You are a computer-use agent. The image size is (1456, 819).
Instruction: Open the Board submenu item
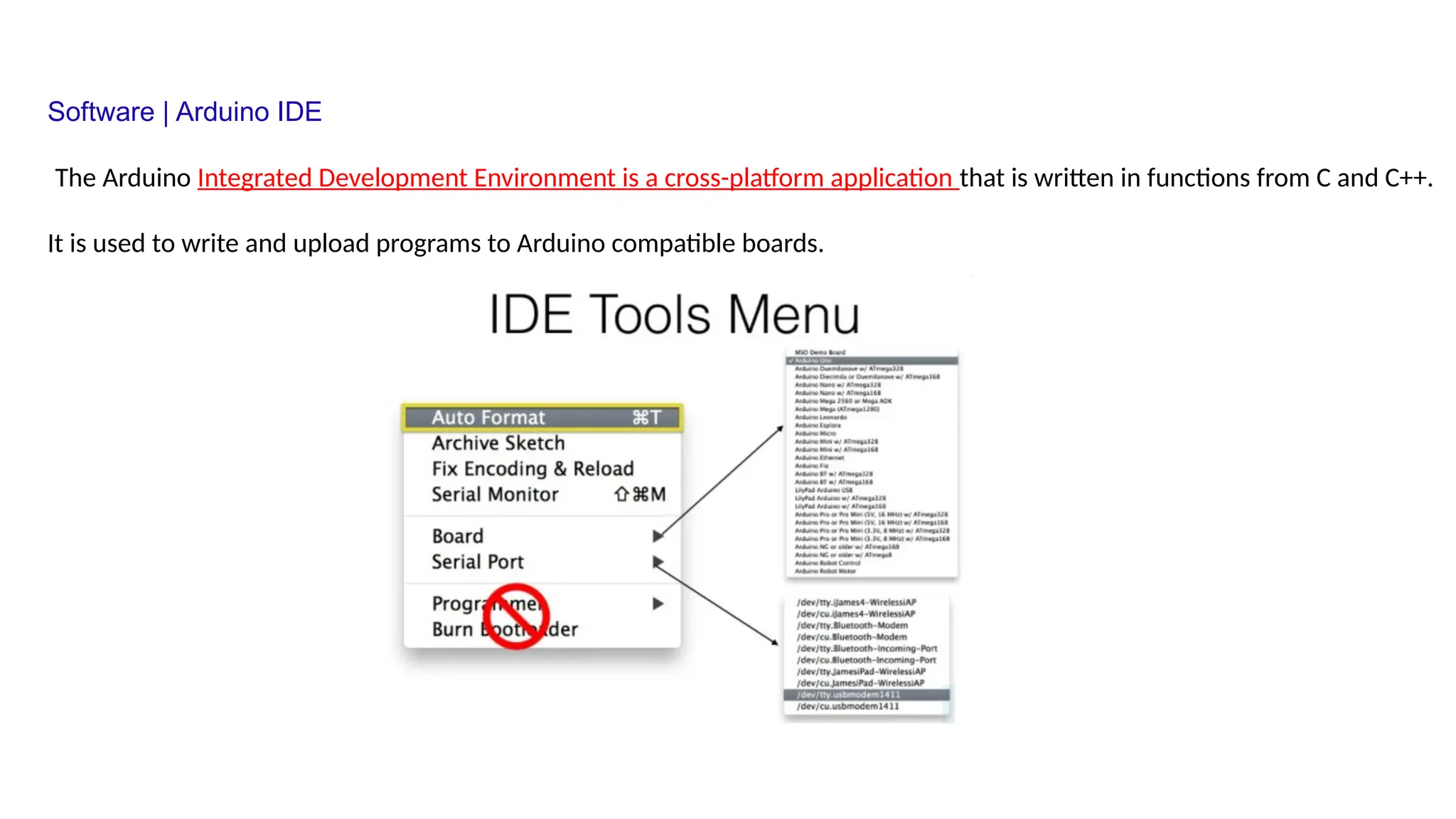pyautogui.click(x=542, y=536)
